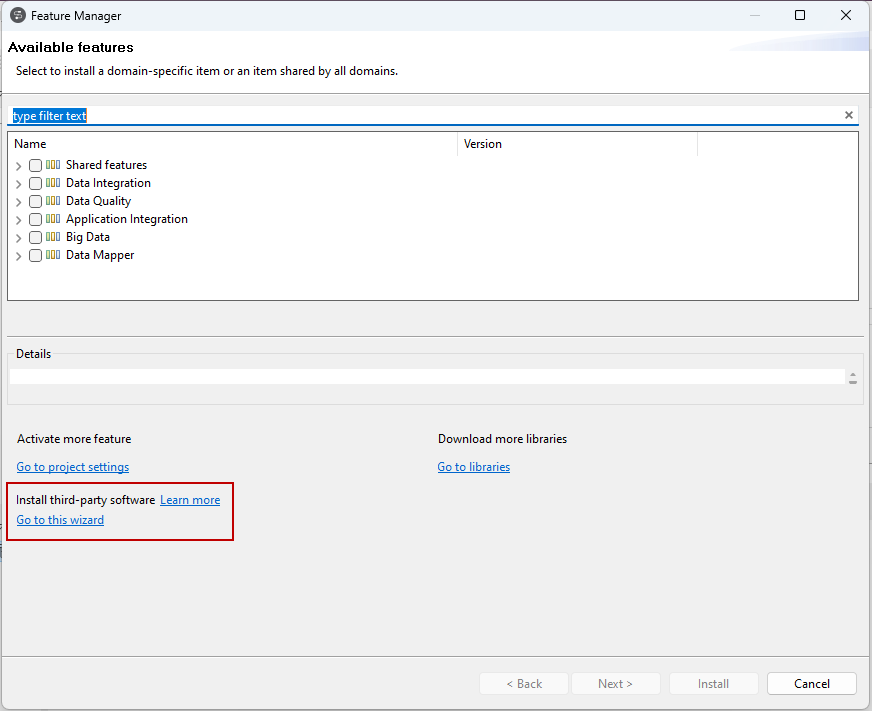The width and height of the screenshot is (872, 711).
Task: Click the Learn more link
Action: 190,499
